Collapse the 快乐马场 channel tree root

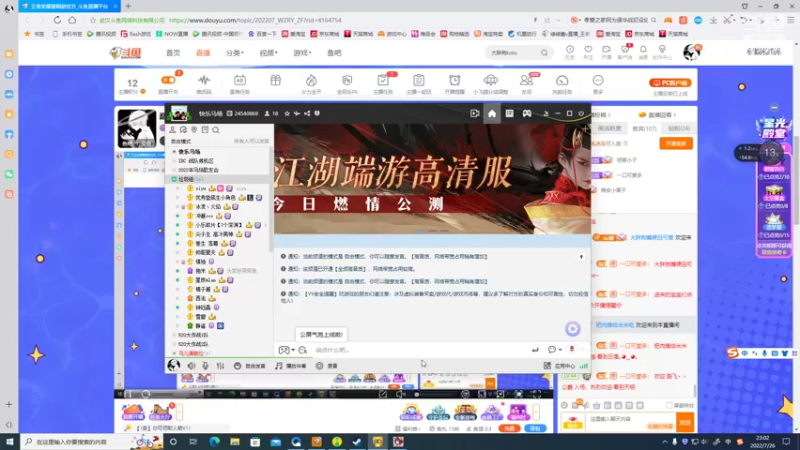[x=174, y=152]
